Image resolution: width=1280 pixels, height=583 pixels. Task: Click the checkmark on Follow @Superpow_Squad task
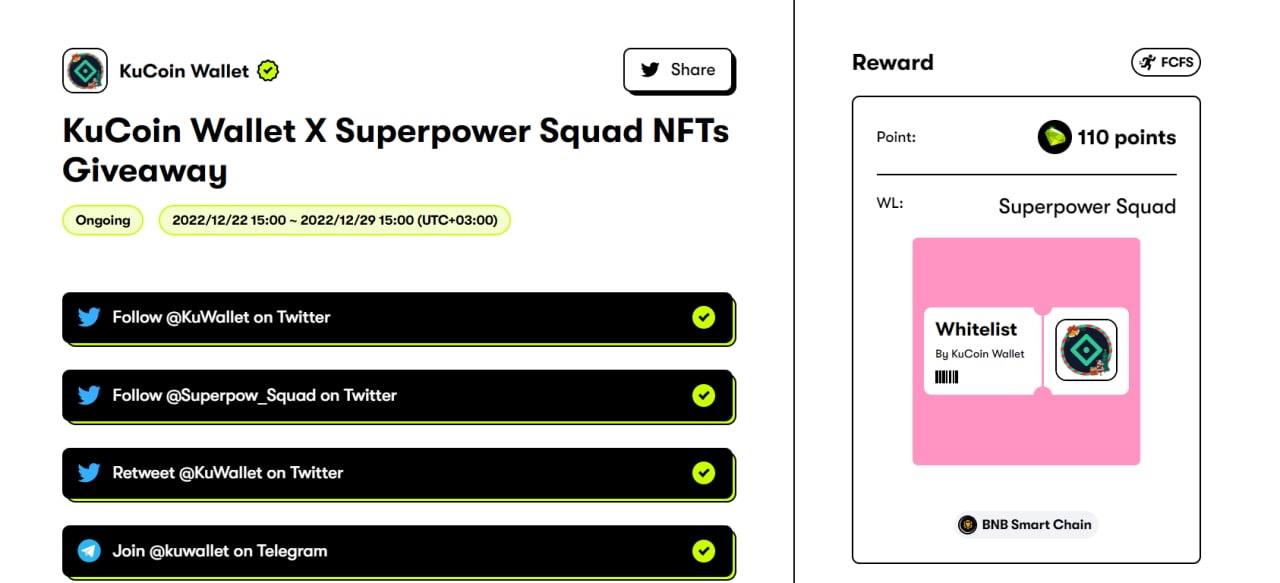(704, 395)
